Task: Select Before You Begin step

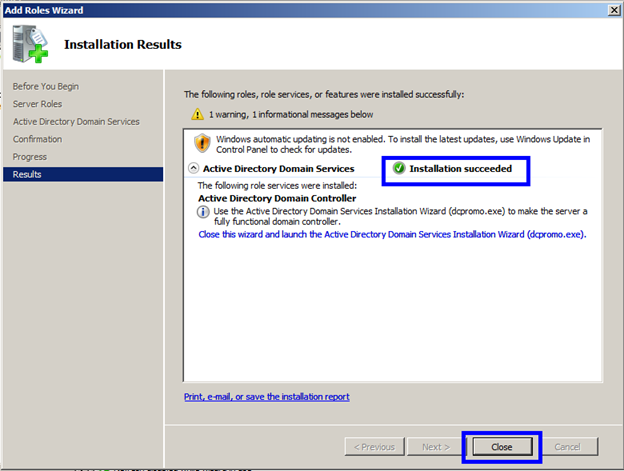Action: click(46, 86)
